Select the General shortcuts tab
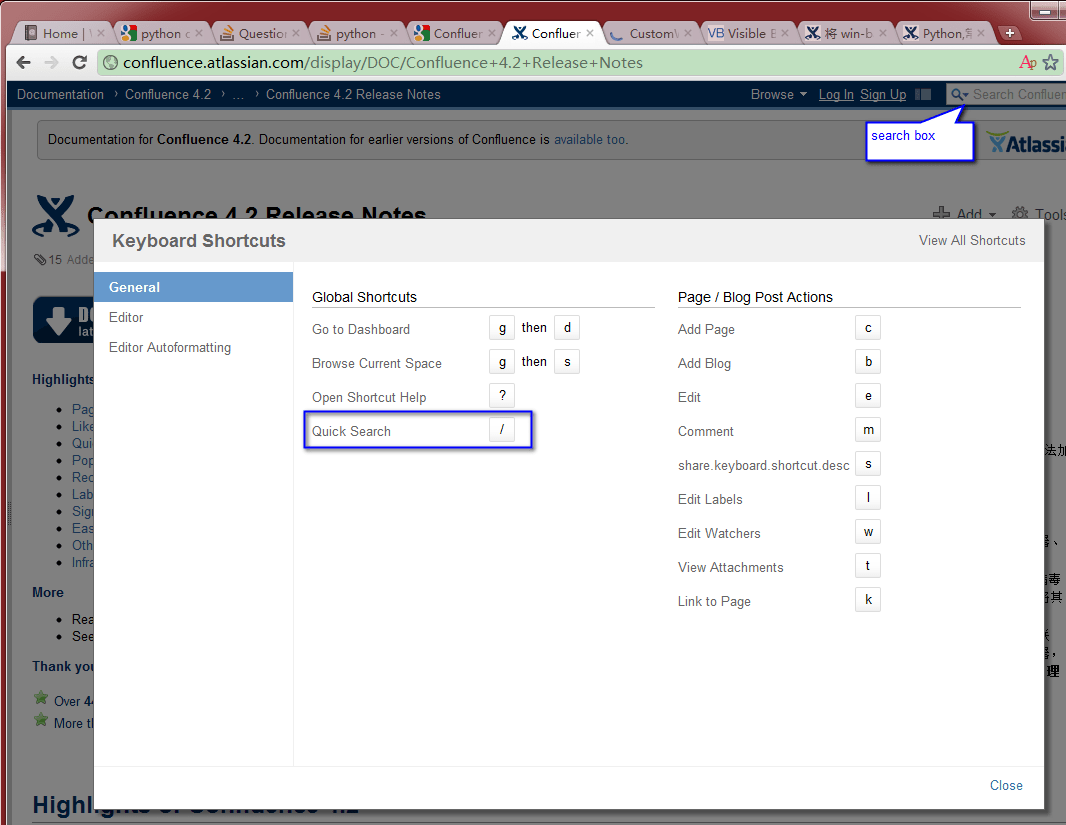The image size is (1066, 825). [x=193, y=287]
